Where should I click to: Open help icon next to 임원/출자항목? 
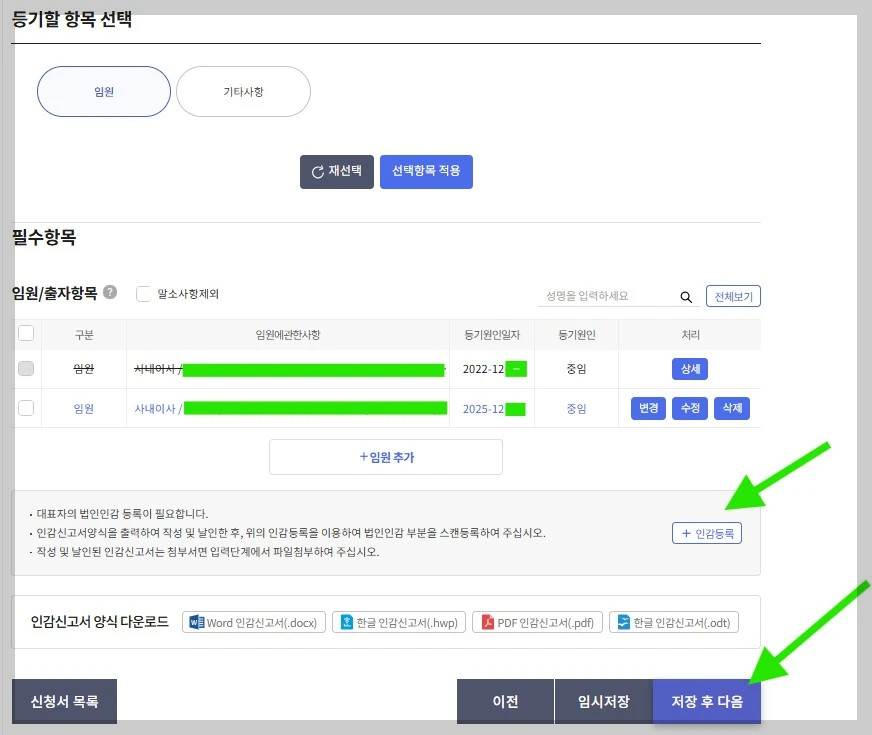[110, 292]
